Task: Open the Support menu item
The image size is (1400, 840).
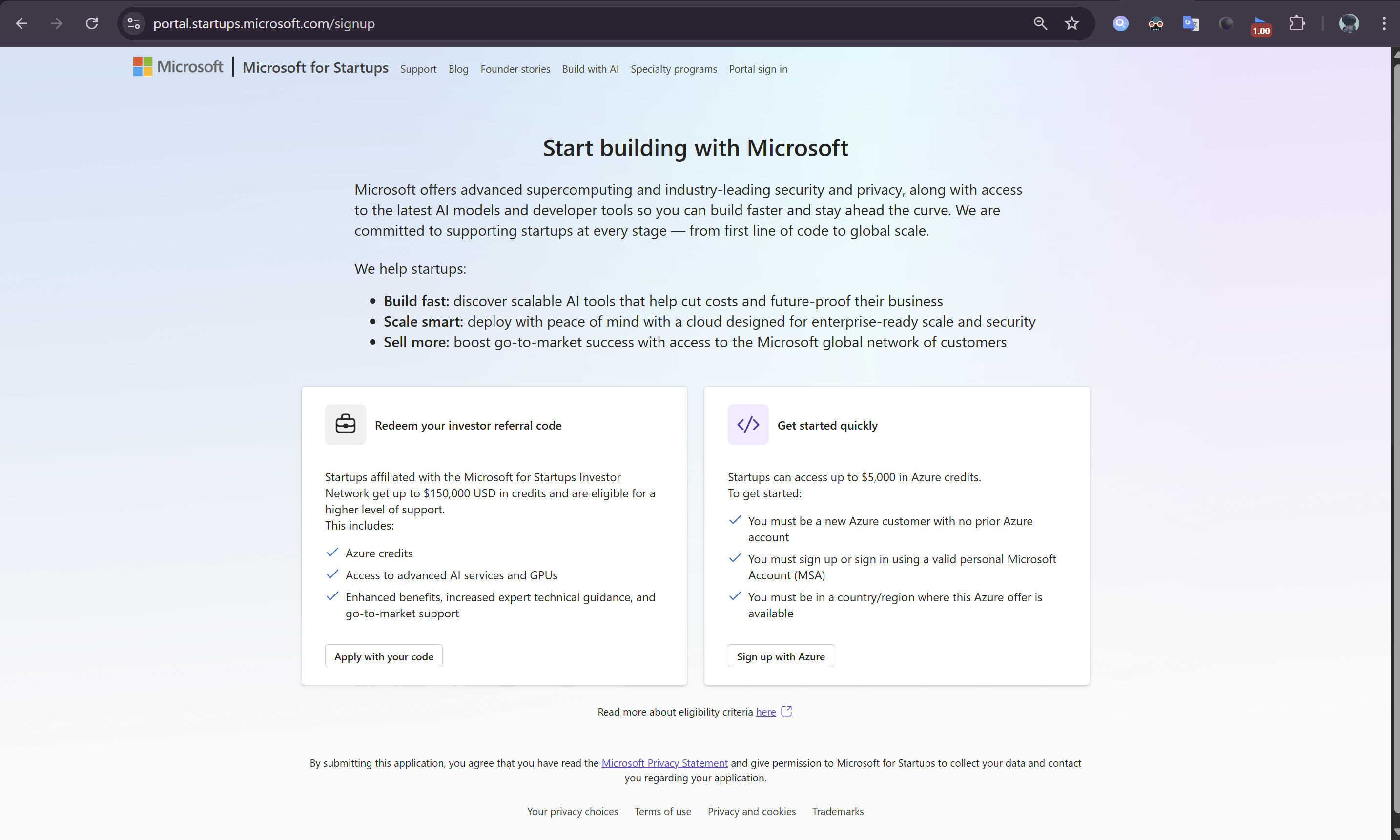Action: [418, 69]
